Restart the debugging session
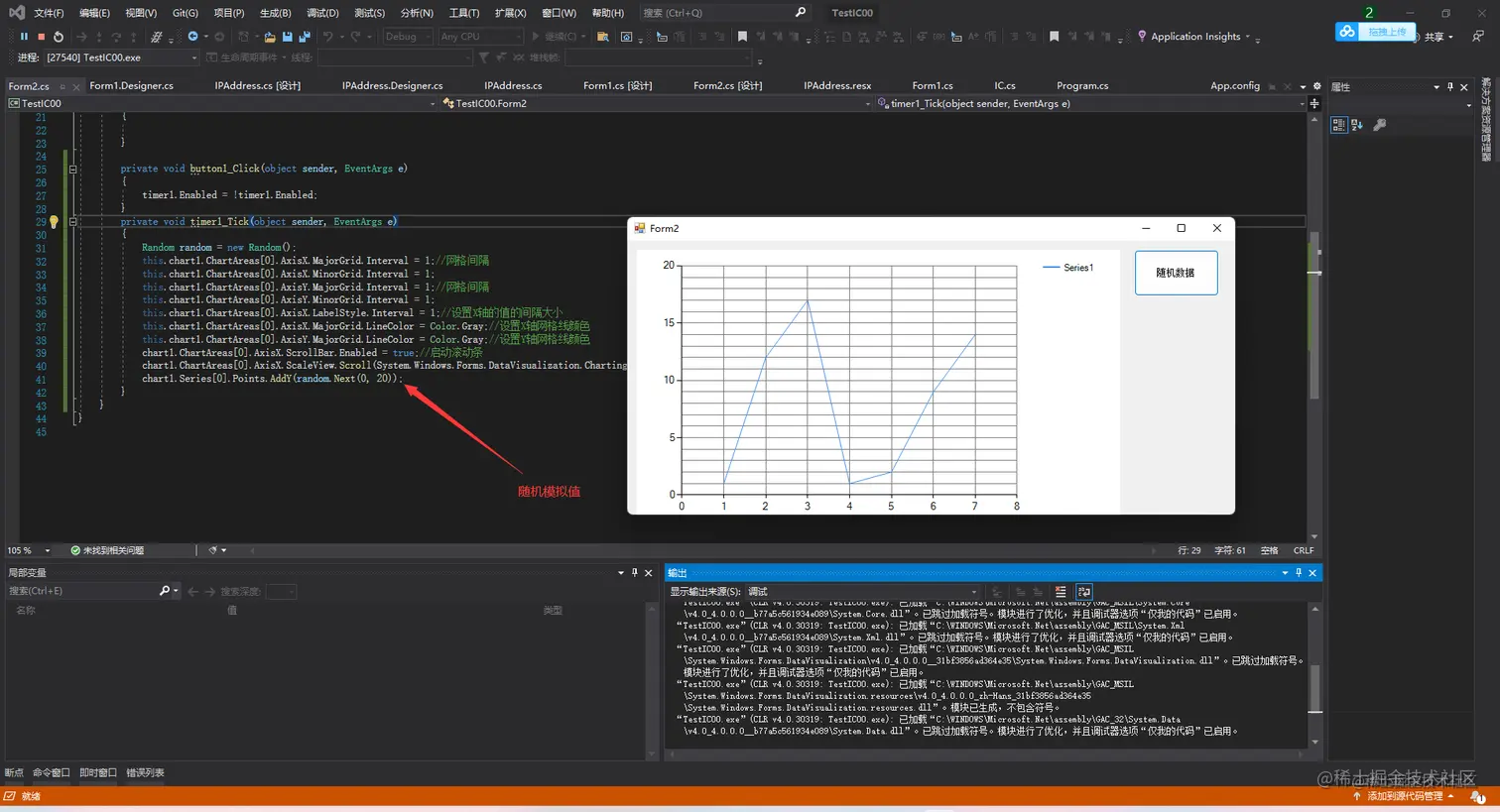Viewport: 1500px width, 812px height. pos(59,37)
